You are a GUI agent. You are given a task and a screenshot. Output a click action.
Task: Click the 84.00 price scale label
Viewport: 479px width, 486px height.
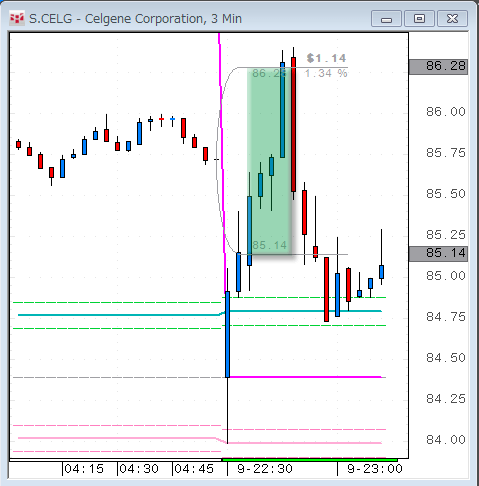coord(446,440)
